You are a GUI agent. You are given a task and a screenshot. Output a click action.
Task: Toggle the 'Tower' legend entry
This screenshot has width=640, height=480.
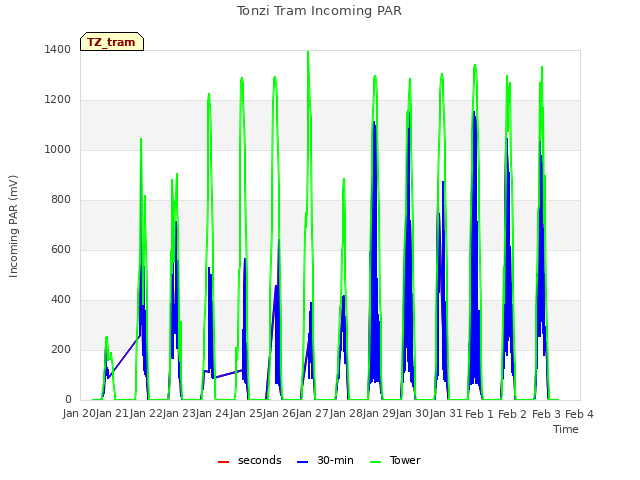click(x=395, y=460)
